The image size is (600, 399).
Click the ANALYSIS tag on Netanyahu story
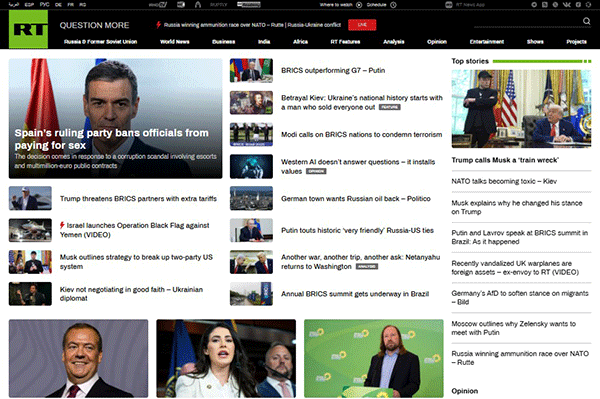coord(367,267)
